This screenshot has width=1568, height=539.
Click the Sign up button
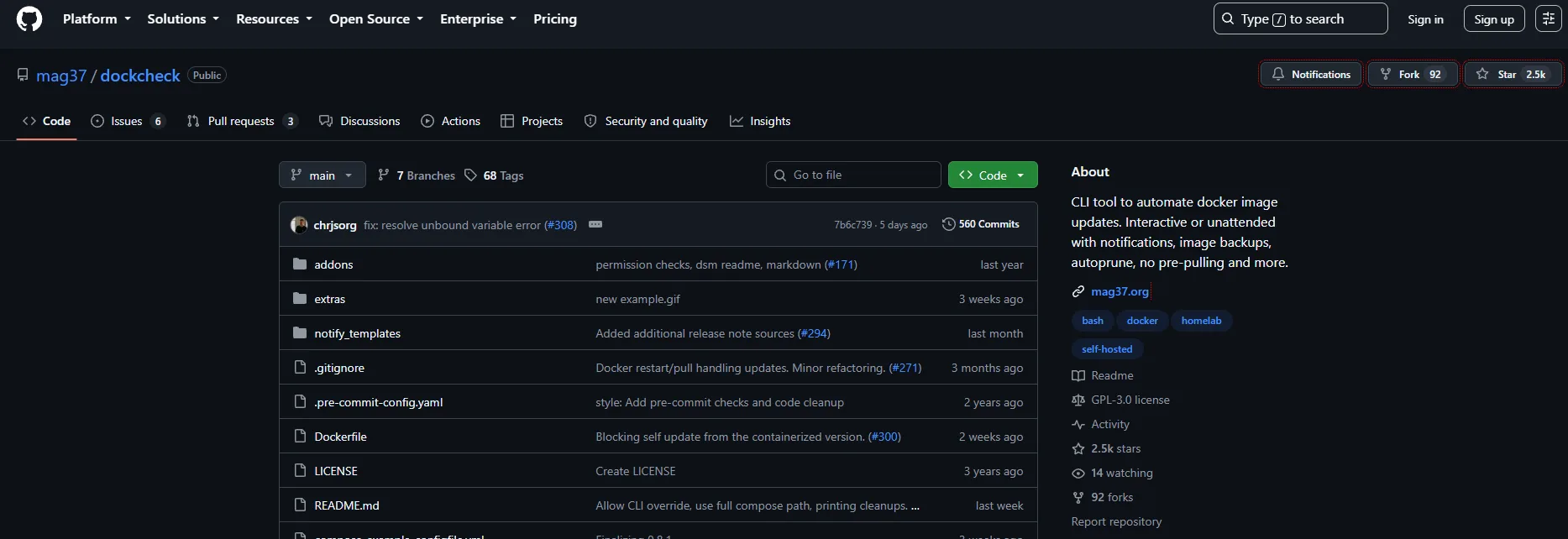point(1494,18)
